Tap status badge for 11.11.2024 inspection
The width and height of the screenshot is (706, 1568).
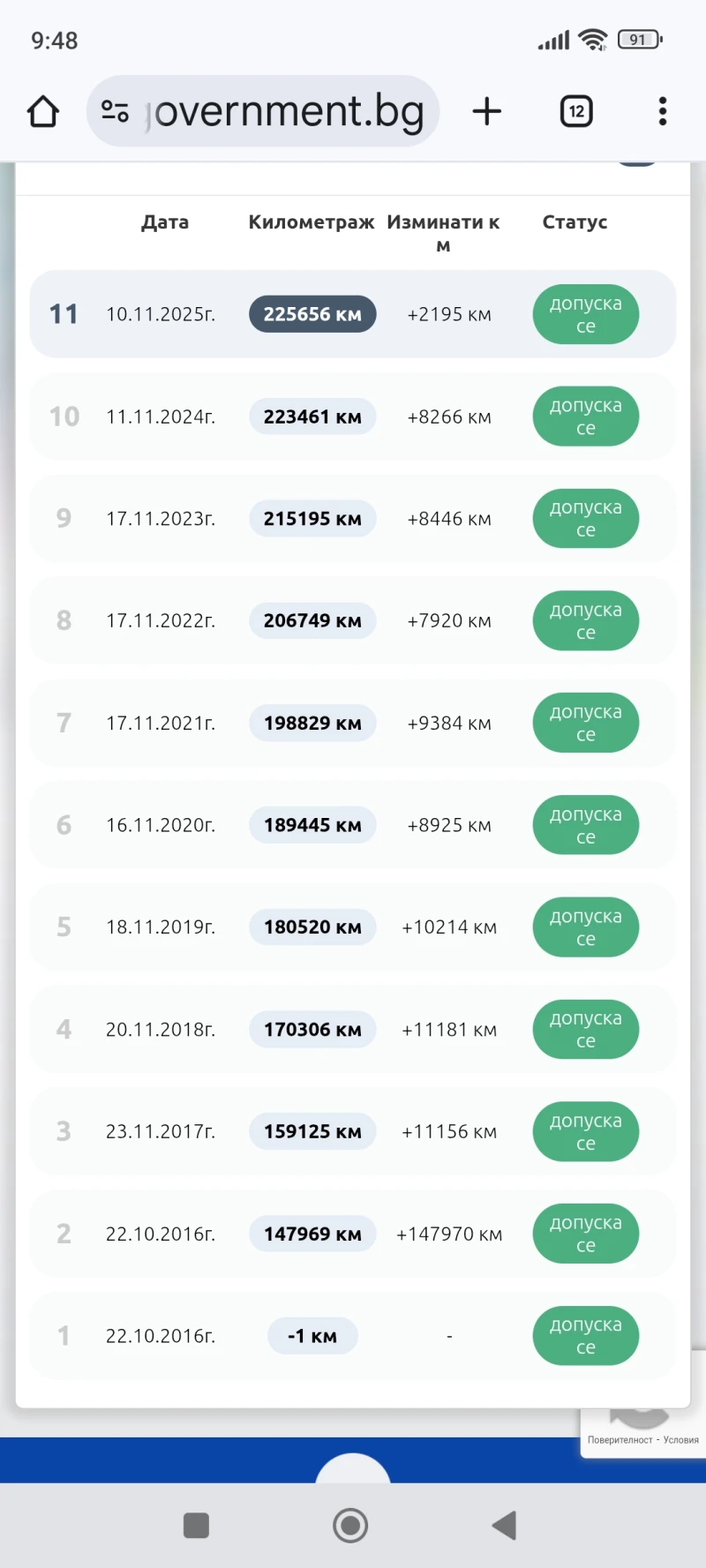coord(585,416)
